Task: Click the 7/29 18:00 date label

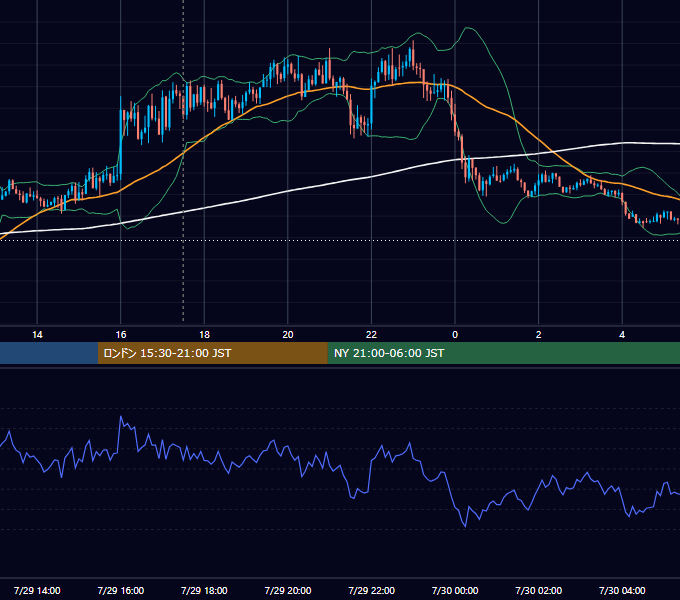Action: [204, 590]
